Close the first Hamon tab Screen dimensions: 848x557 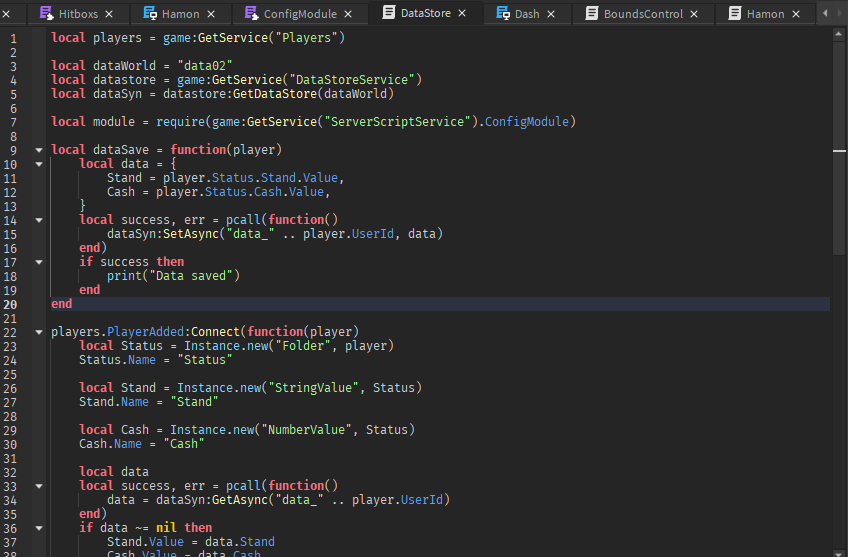(211, 14)
